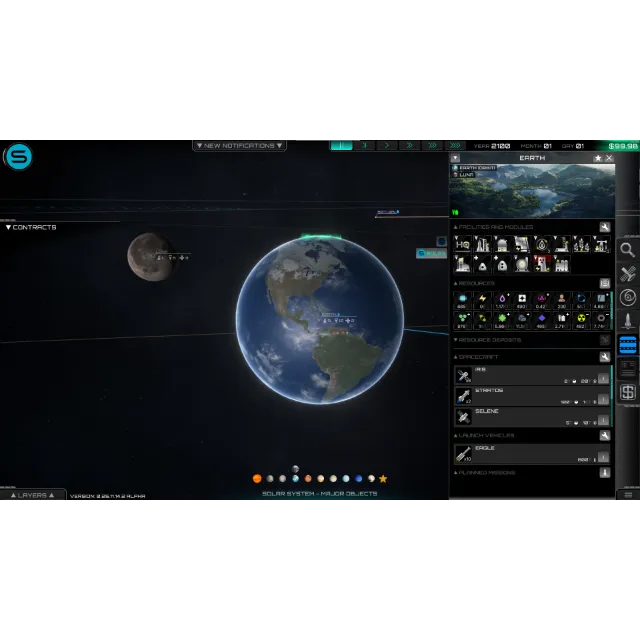Click info button on Selene row
Image resolution: width=640 pixels, height=640 pixels.
click(603, 420)
